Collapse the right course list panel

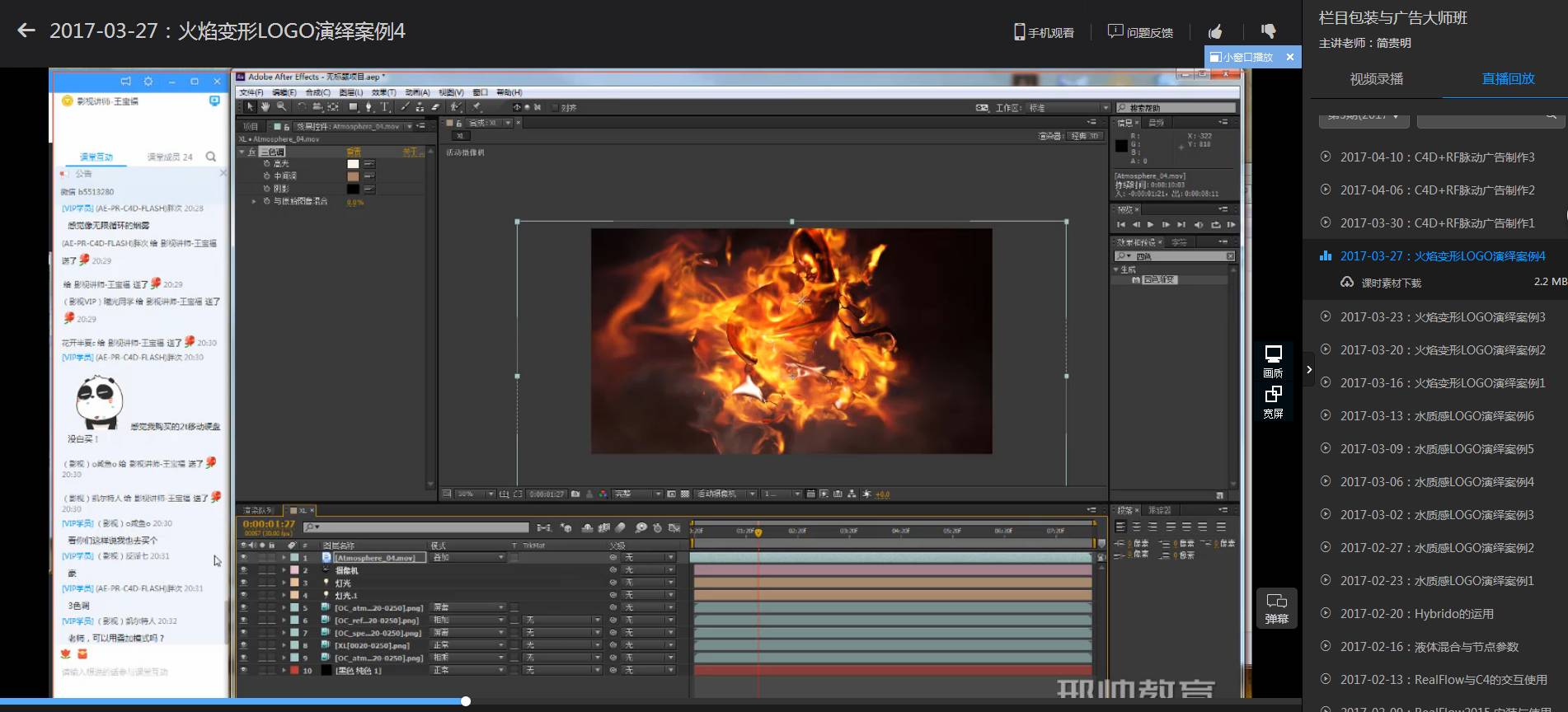coord(1309,370)
